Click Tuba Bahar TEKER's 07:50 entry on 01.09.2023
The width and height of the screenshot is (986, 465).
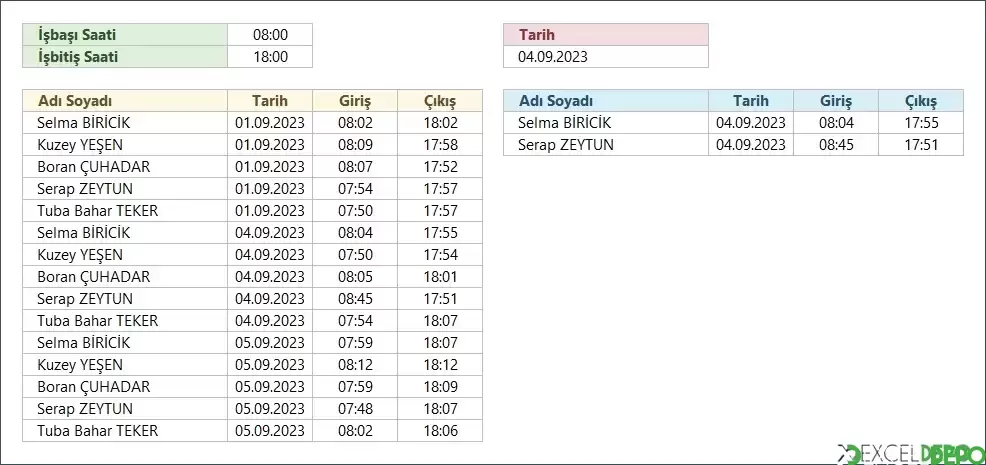[x=355, y=211]
